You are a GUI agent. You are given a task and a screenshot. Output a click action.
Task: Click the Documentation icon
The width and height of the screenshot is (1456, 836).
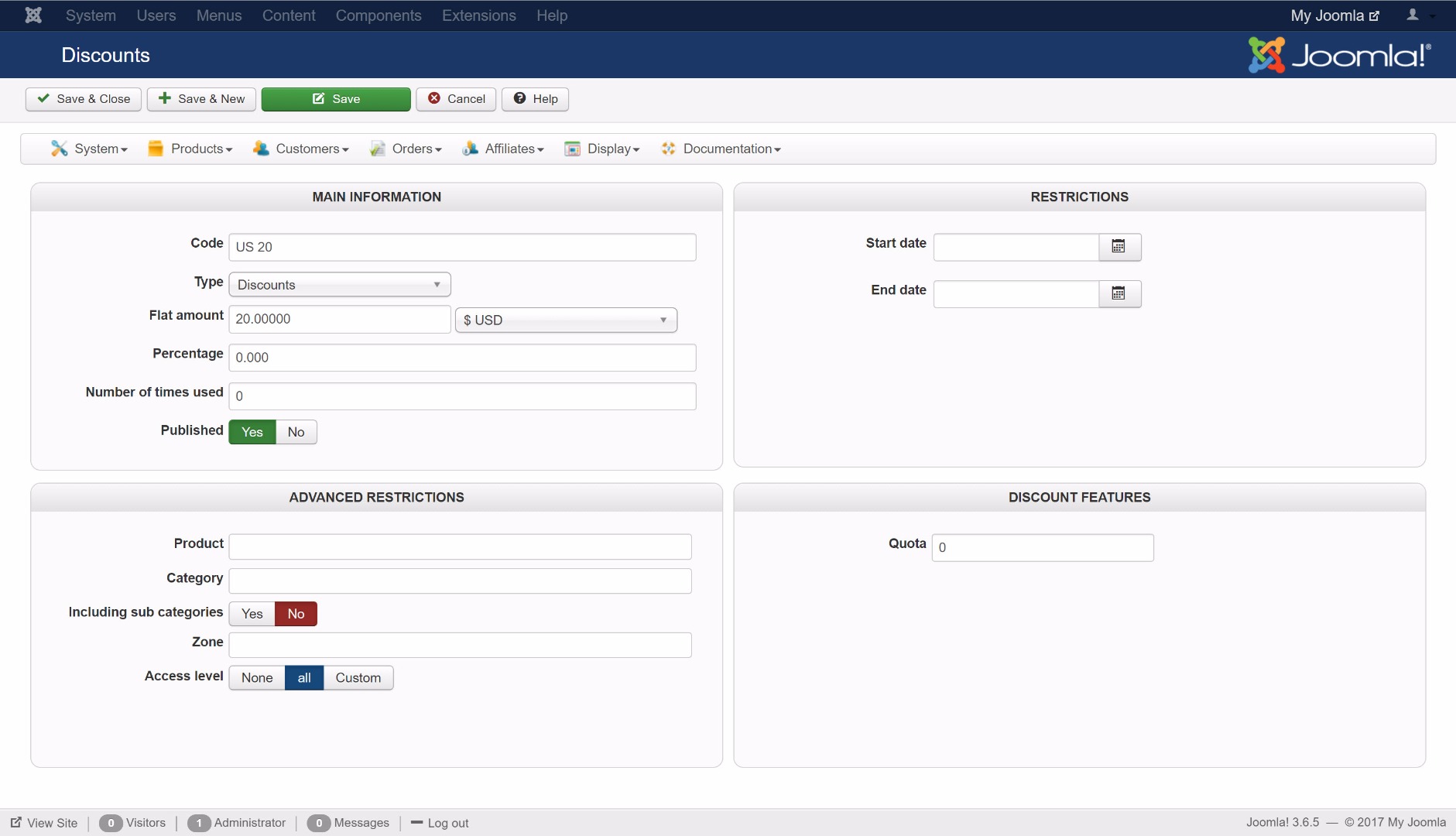(x=669, y=149)
